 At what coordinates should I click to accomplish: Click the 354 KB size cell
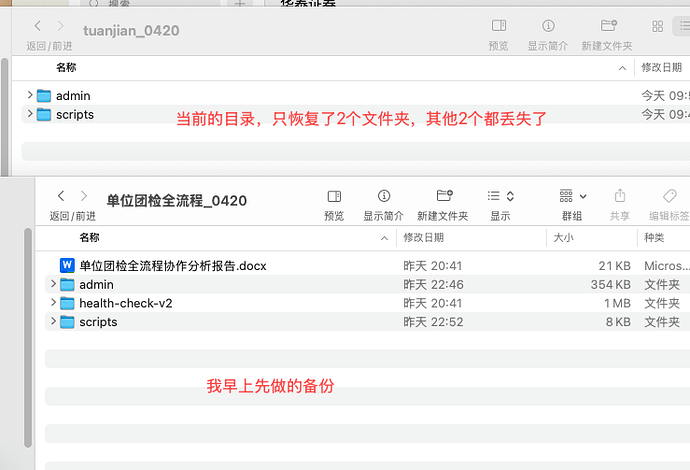(x=610, y=285)
